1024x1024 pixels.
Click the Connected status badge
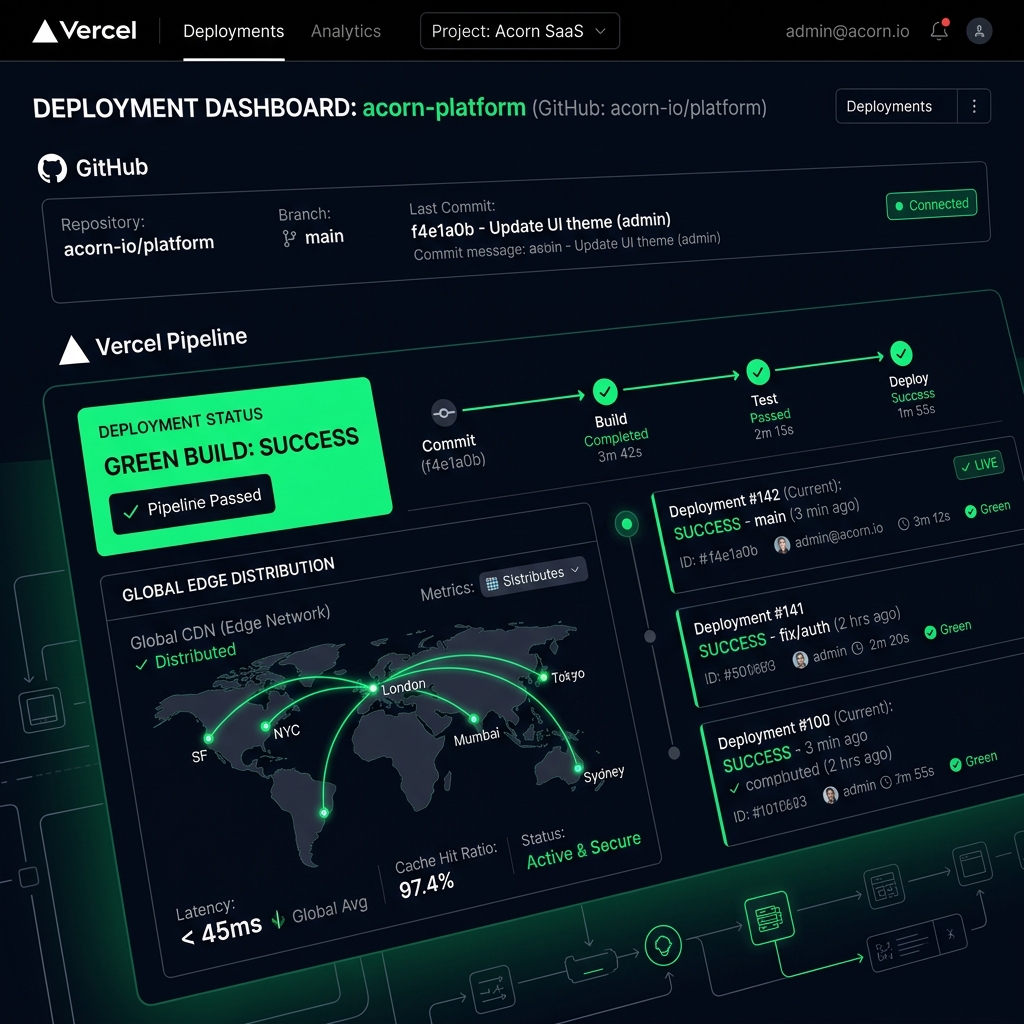(932, 204)
